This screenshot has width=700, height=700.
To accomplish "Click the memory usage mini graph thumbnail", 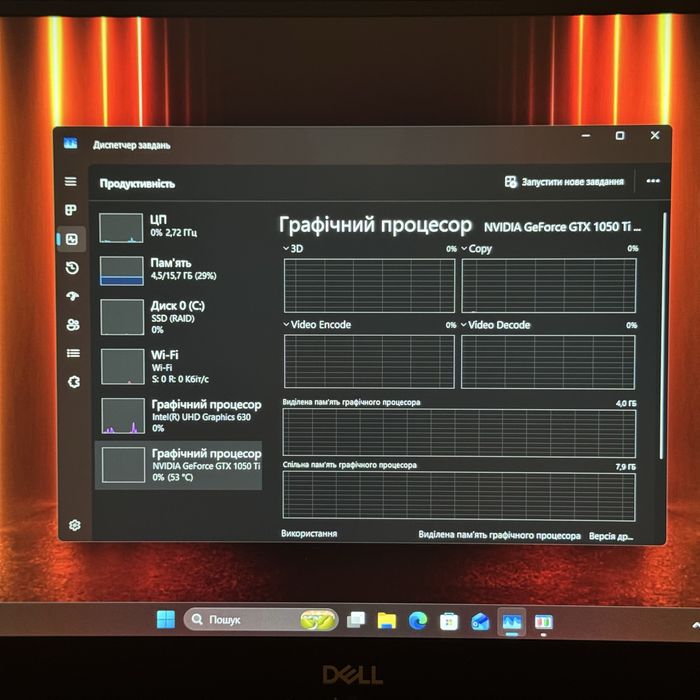I will [121, 271].
